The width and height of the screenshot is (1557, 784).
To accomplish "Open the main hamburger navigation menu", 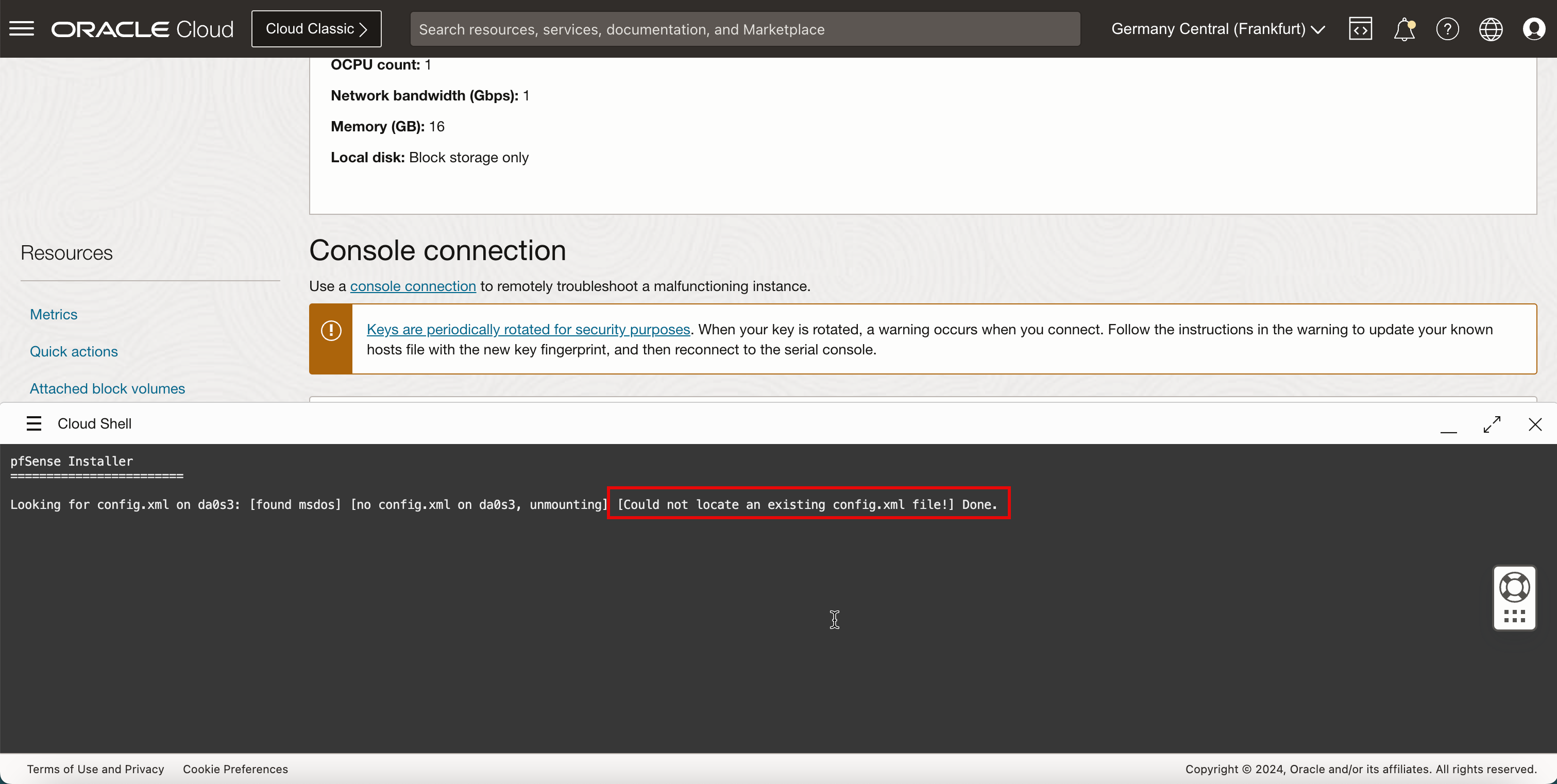I will click(x=22, y=28).
